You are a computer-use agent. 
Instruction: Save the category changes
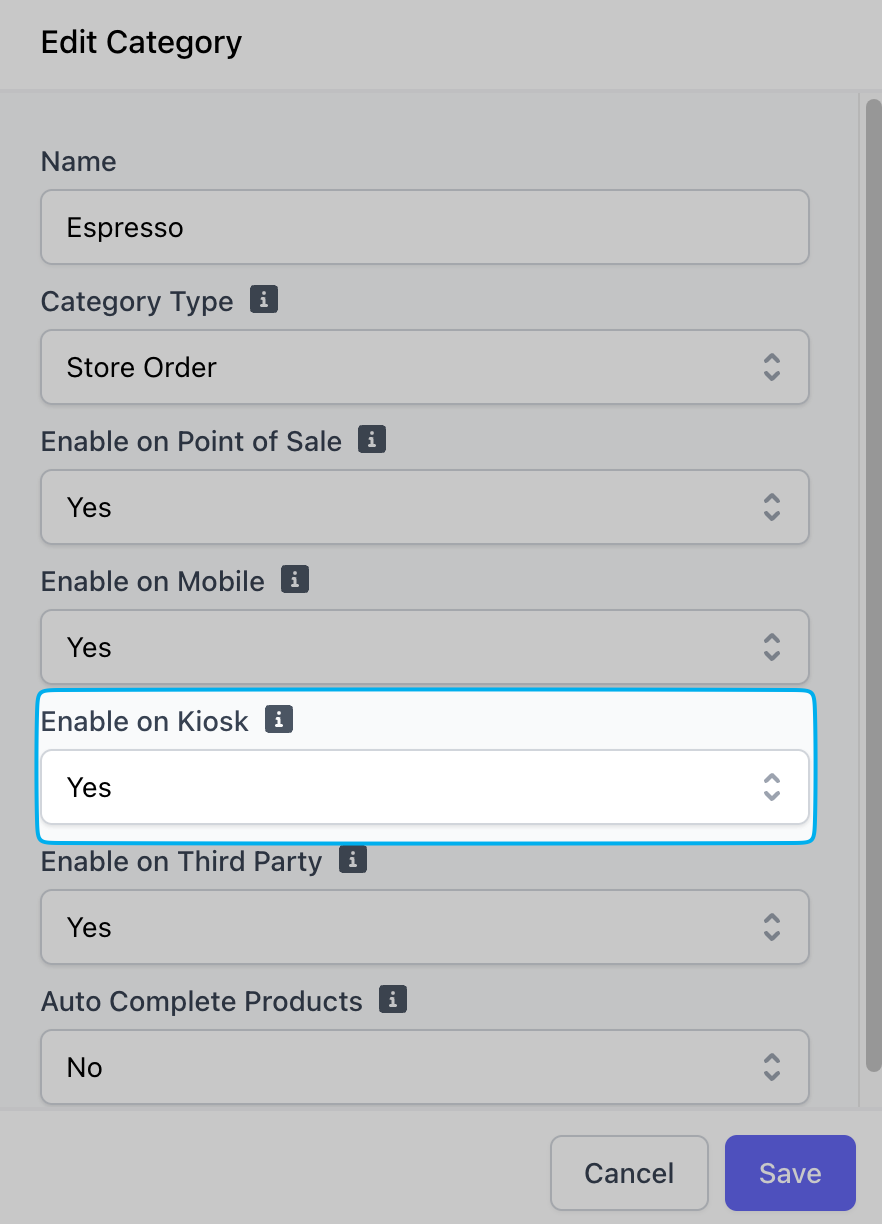tap(790, 1173)
